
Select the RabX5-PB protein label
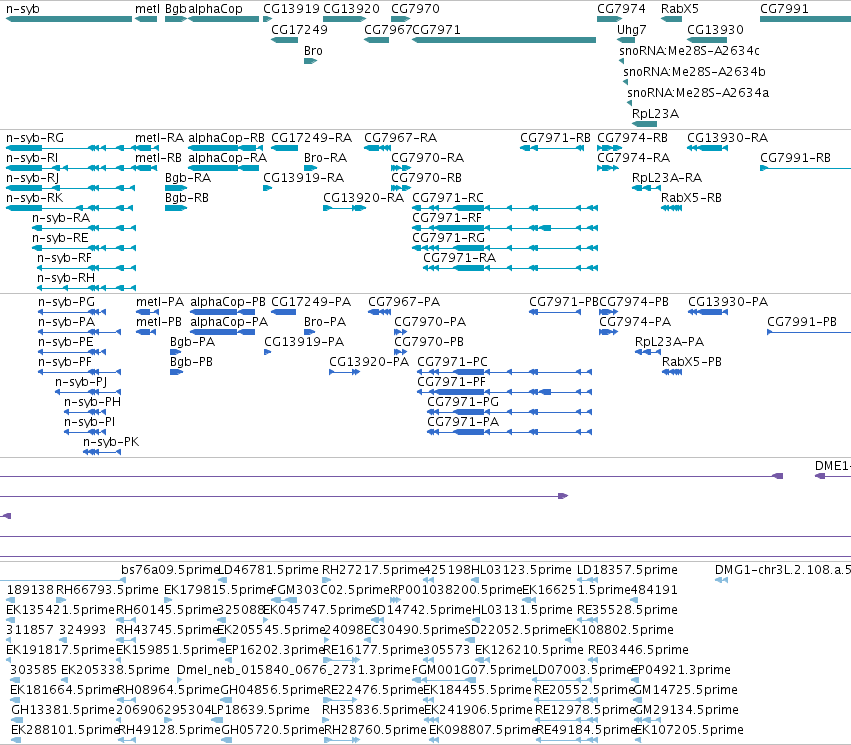coord(692,362)
